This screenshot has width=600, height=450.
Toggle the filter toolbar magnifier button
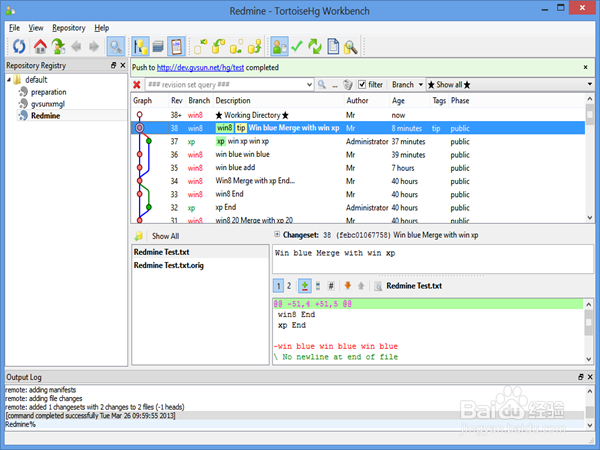click(x=116, y=47)
